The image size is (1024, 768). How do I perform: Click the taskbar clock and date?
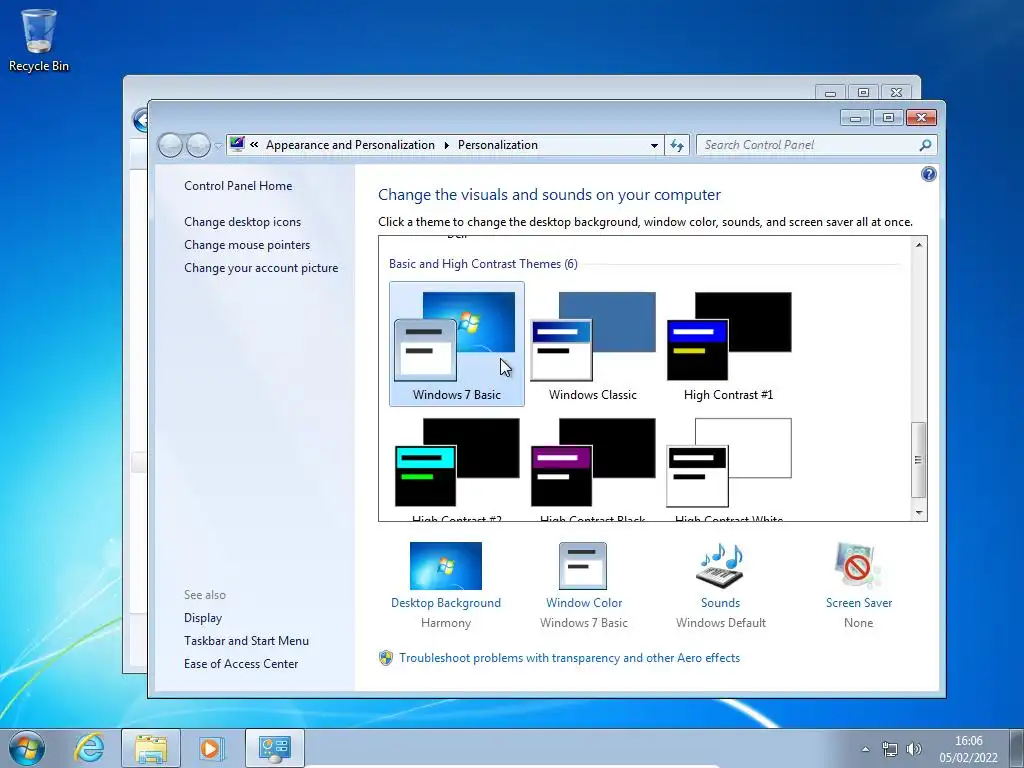click(x=968, y=749)
